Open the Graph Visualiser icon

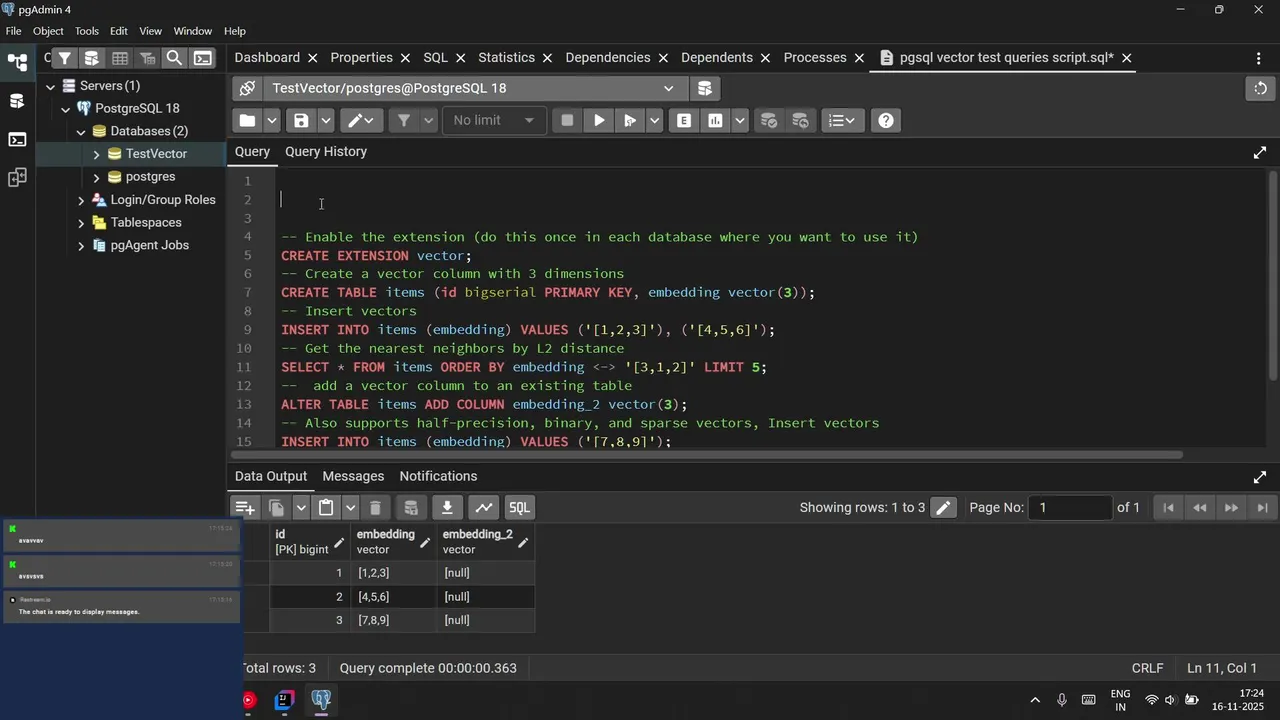point(483,508)
